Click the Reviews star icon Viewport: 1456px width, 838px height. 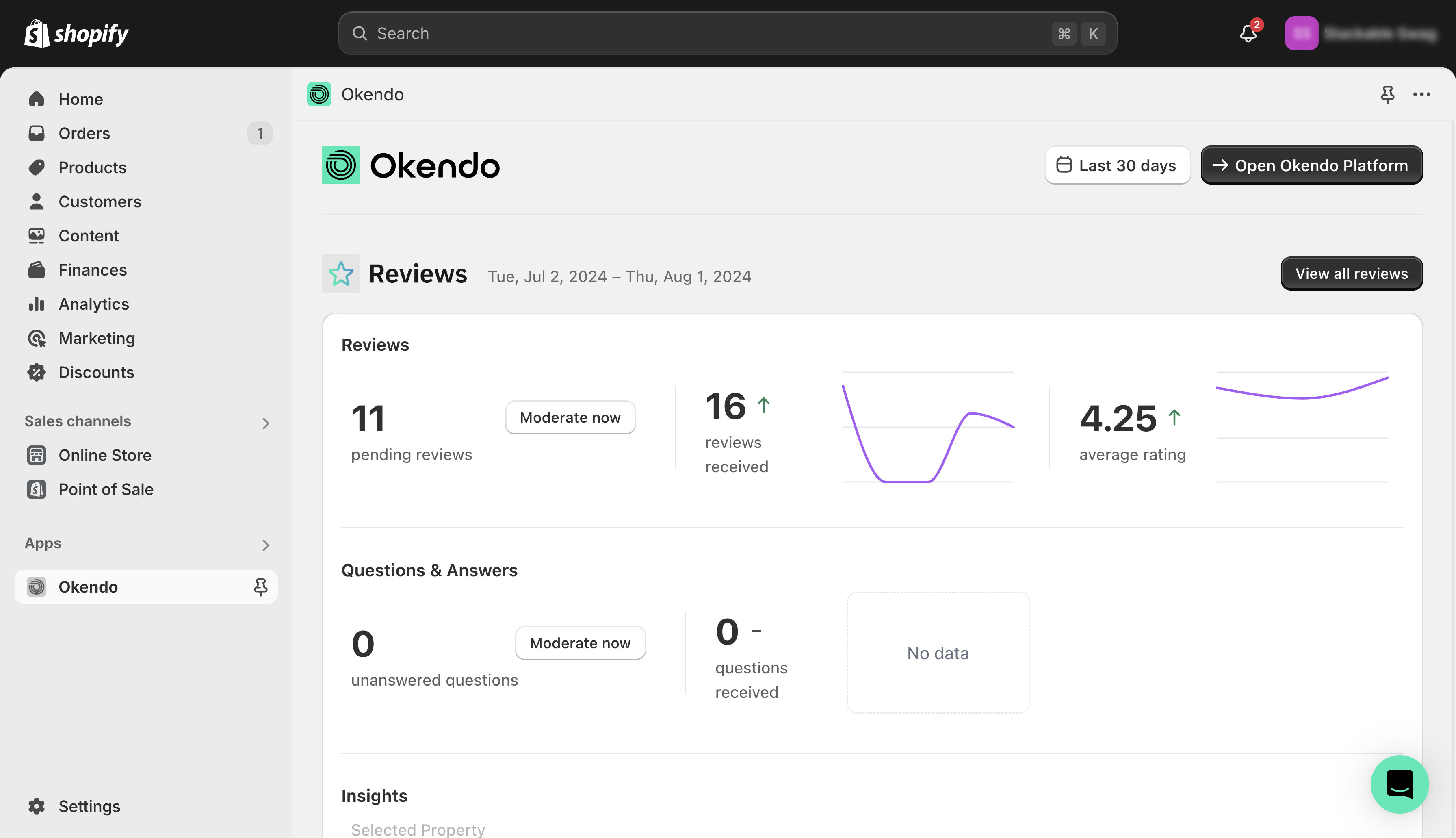click(x=341, y=274)
